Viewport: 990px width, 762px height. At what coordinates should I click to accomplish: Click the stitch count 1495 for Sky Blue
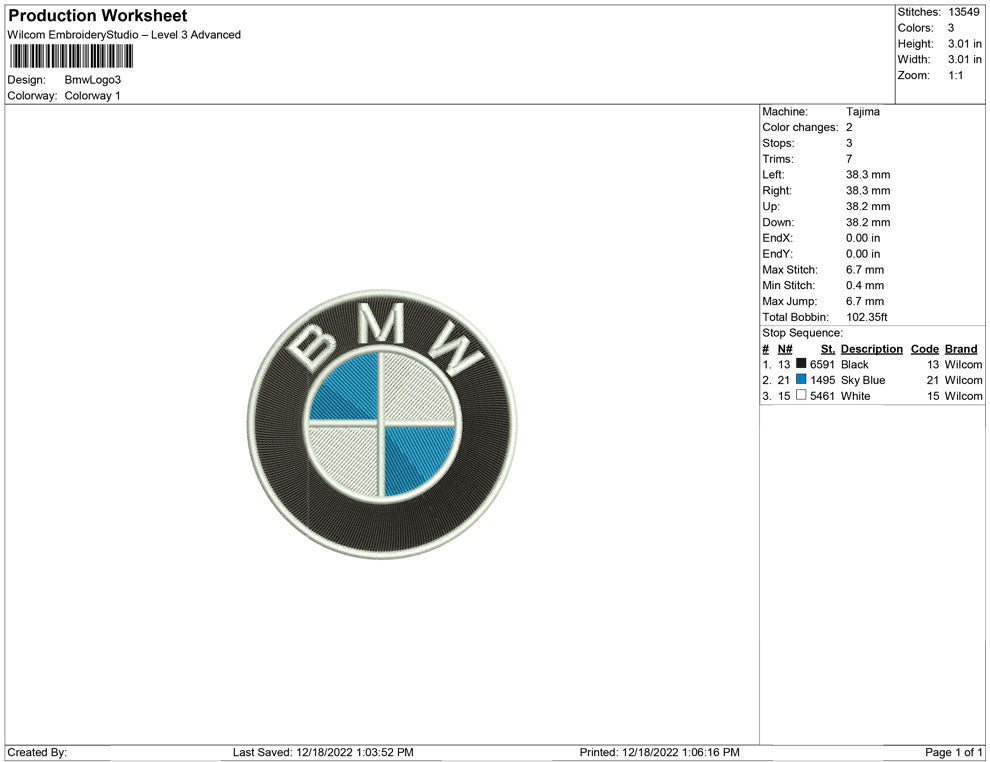point(822,380)
